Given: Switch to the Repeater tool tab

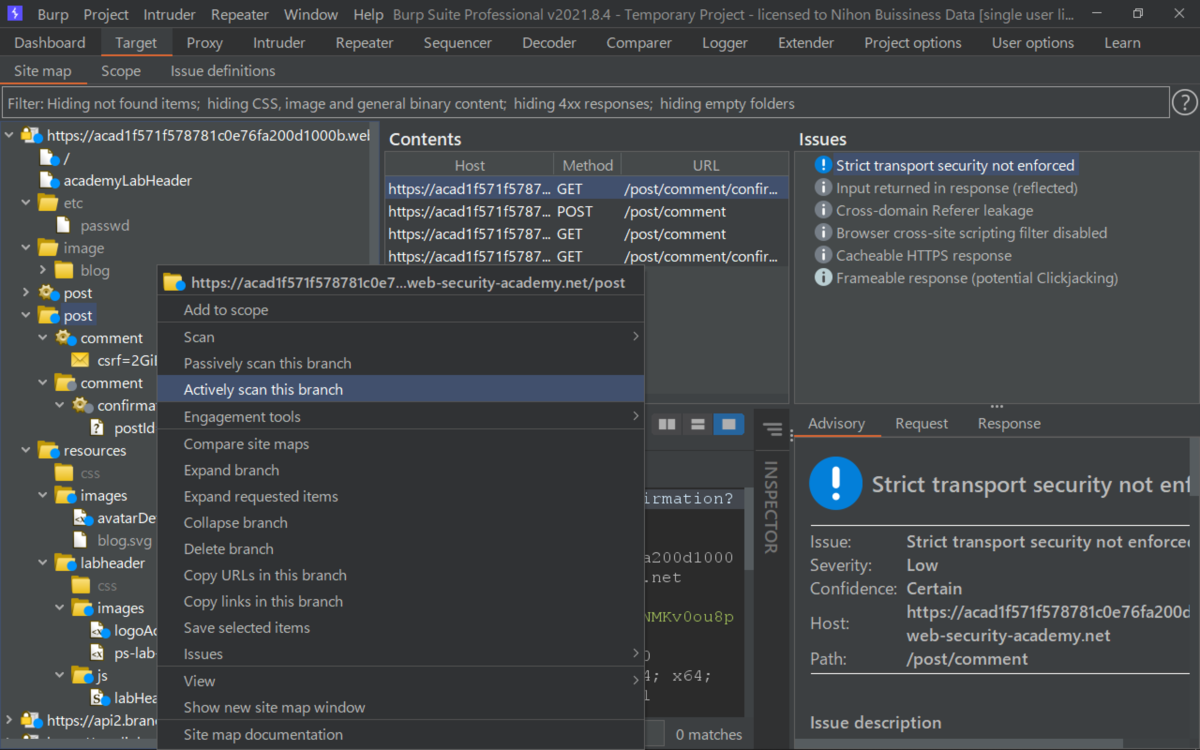Looking at the screenshot, I should pos(364,43).
